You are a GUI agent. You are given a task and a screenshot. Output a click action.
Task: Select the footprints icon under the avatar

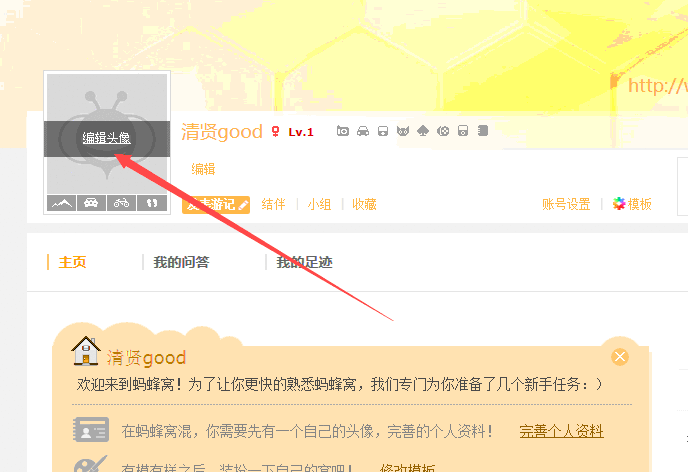[x=152, y=203]
